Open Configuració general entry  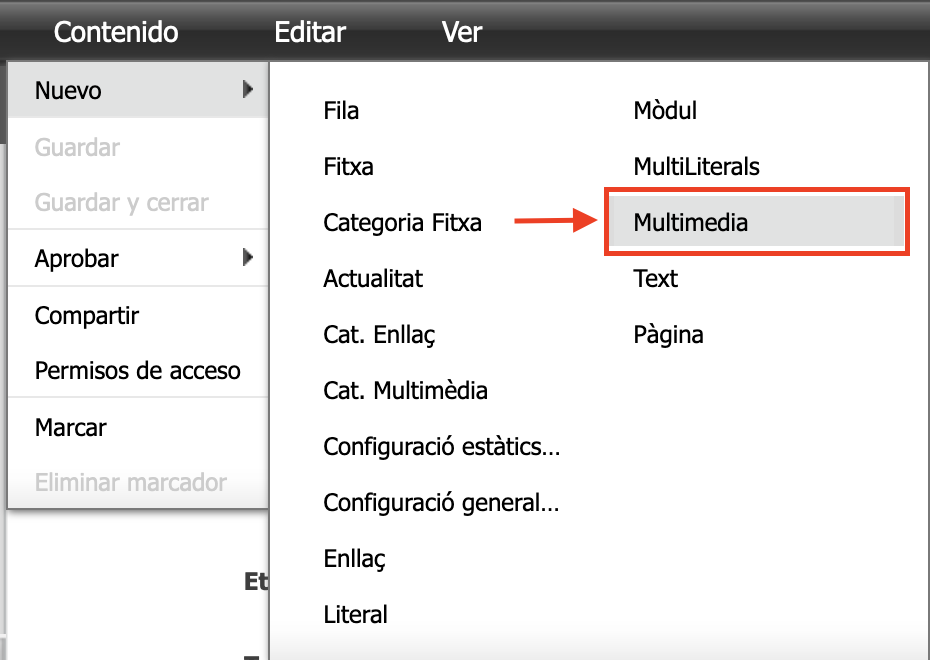point(441,502)
